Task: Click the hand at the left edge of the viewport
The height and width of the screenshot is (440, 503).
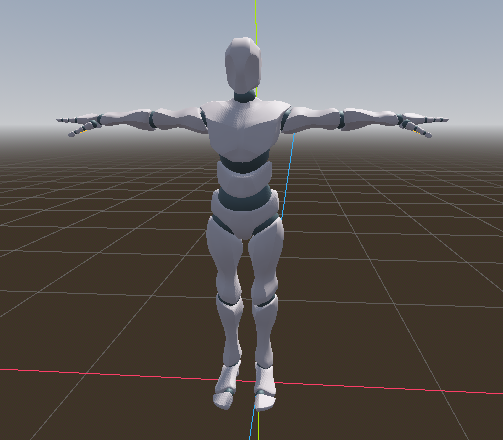Action: (x=79, y=126)
